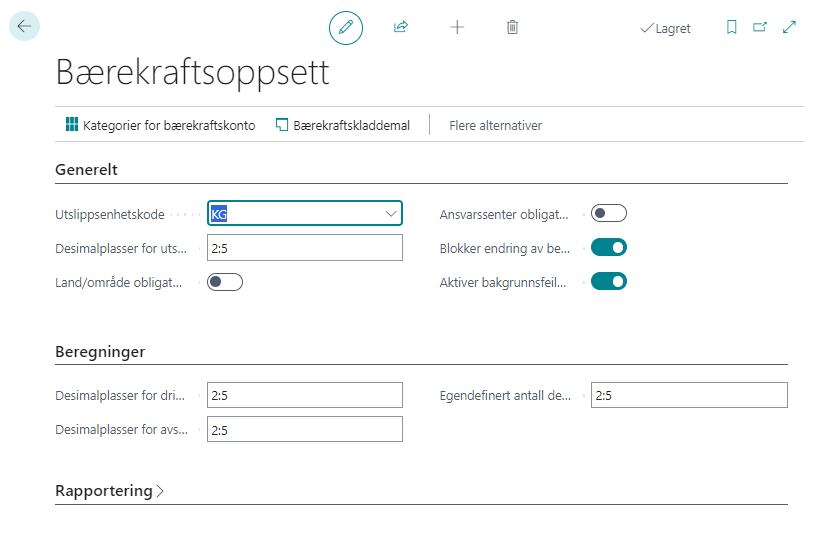Disable Aktiver bakgrunnsfeilkontroll switch
The height and width of the screenshot is (537, 813).
(608, 281)
